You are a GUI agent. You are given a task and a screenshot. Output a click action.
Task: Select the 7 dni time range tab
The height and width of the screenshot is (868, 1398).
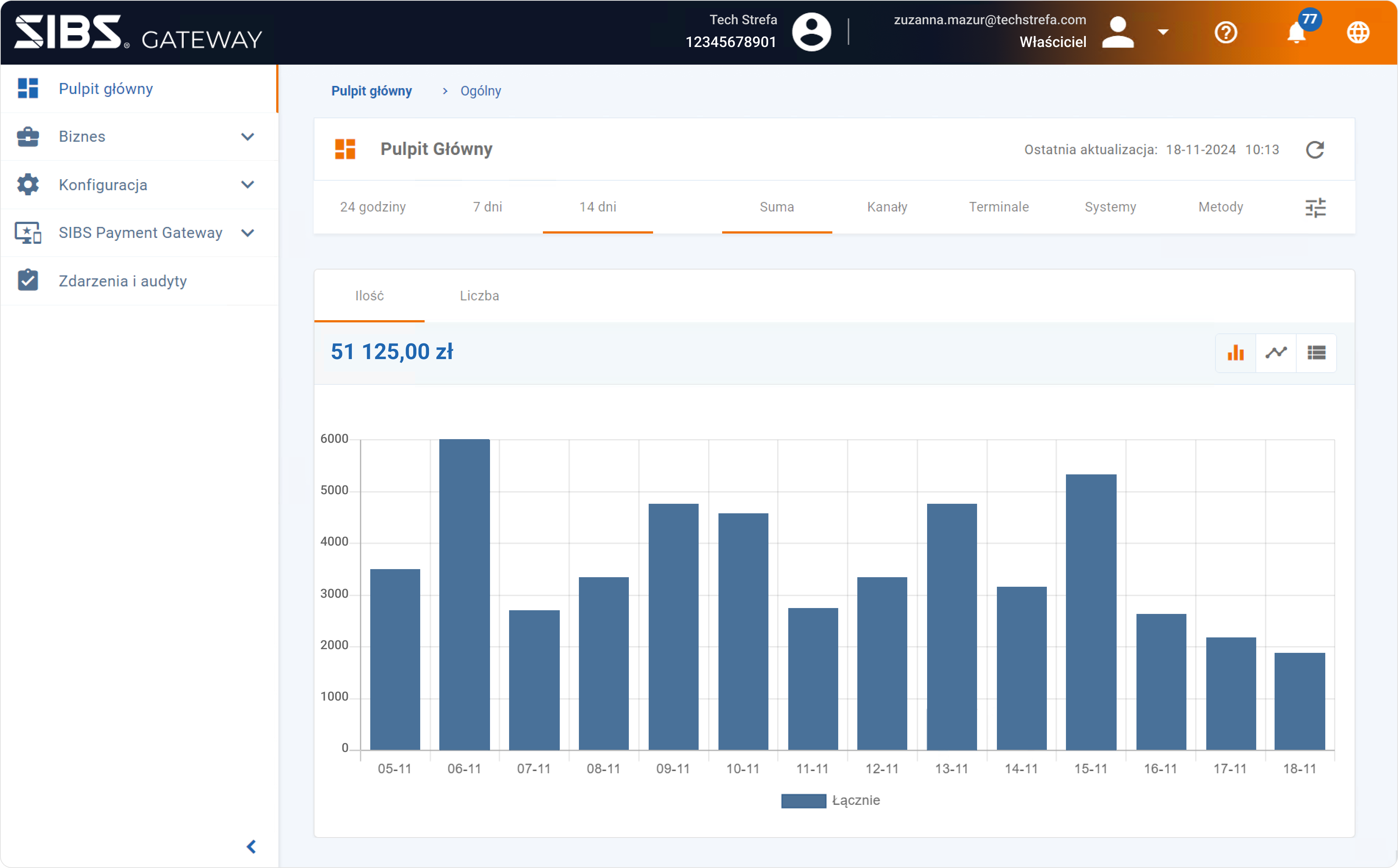click(487, 207)
